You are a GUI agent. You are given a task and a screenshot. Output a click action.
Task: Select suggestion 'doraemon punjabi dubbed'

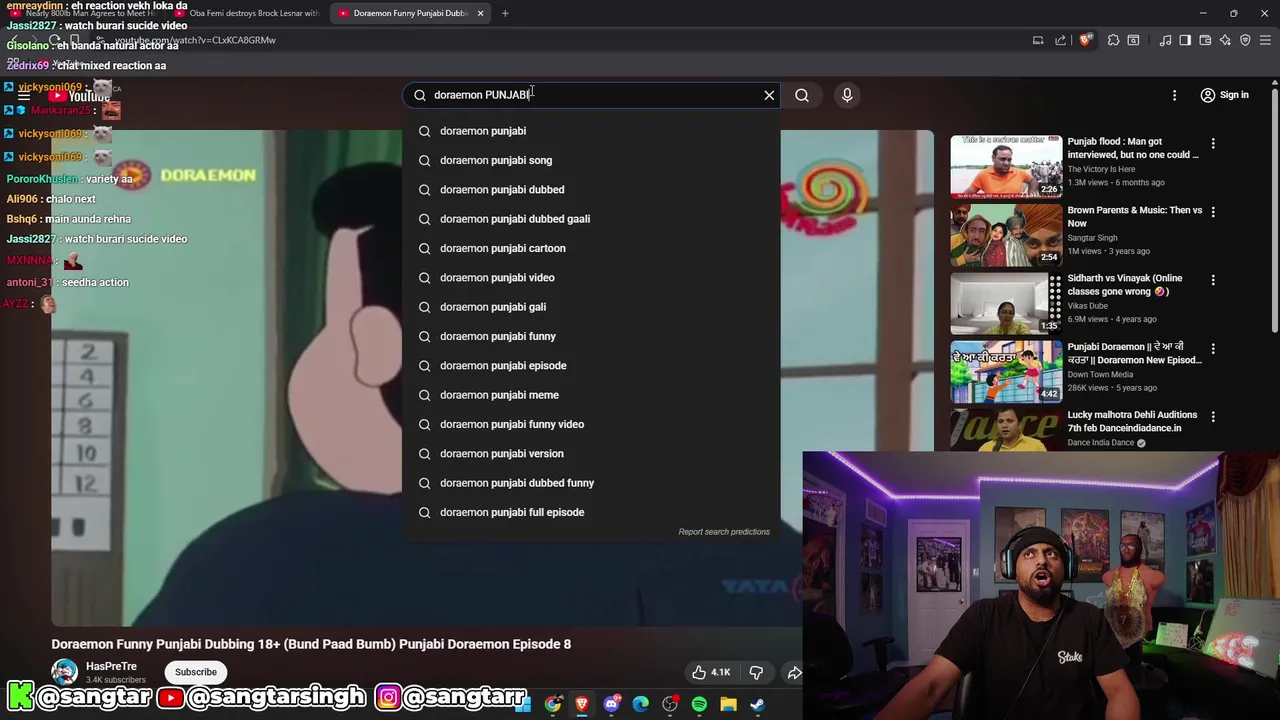(591, 190)
